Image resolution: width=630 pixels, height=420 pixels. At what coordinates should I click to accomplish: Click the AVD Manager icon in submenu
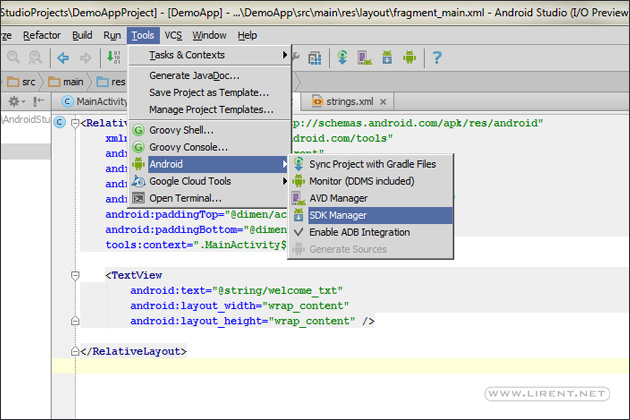[299, 198]
